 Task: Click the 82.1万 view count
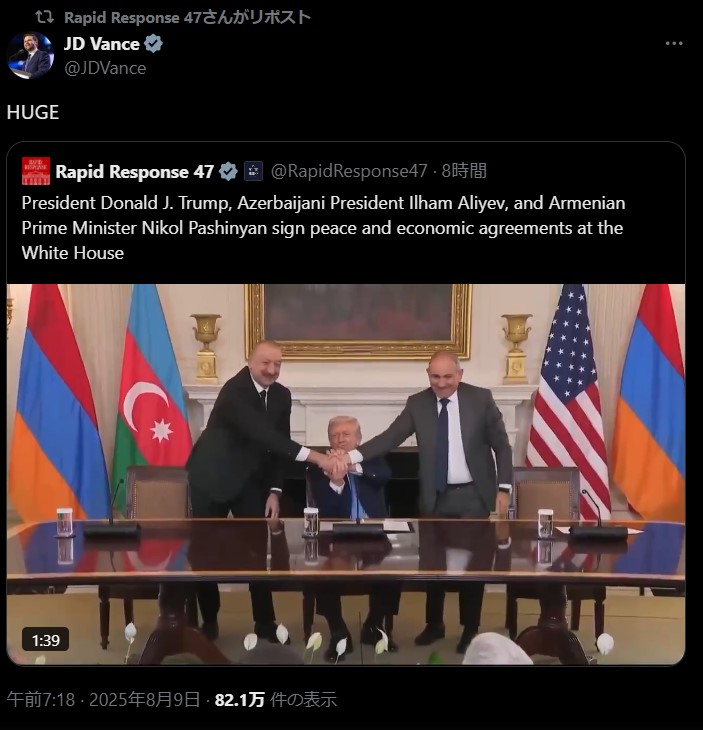[x=239, y=699]
